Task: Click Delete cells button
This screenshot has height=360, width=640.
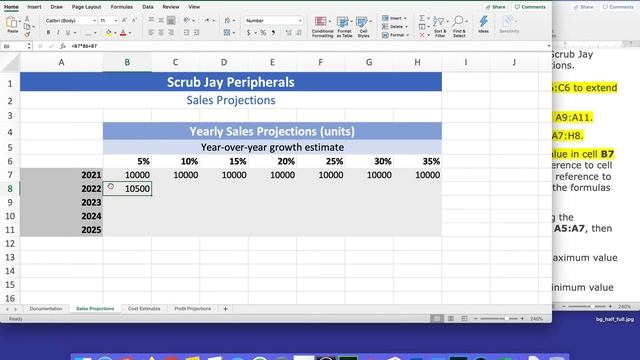Action: (394, 27)
